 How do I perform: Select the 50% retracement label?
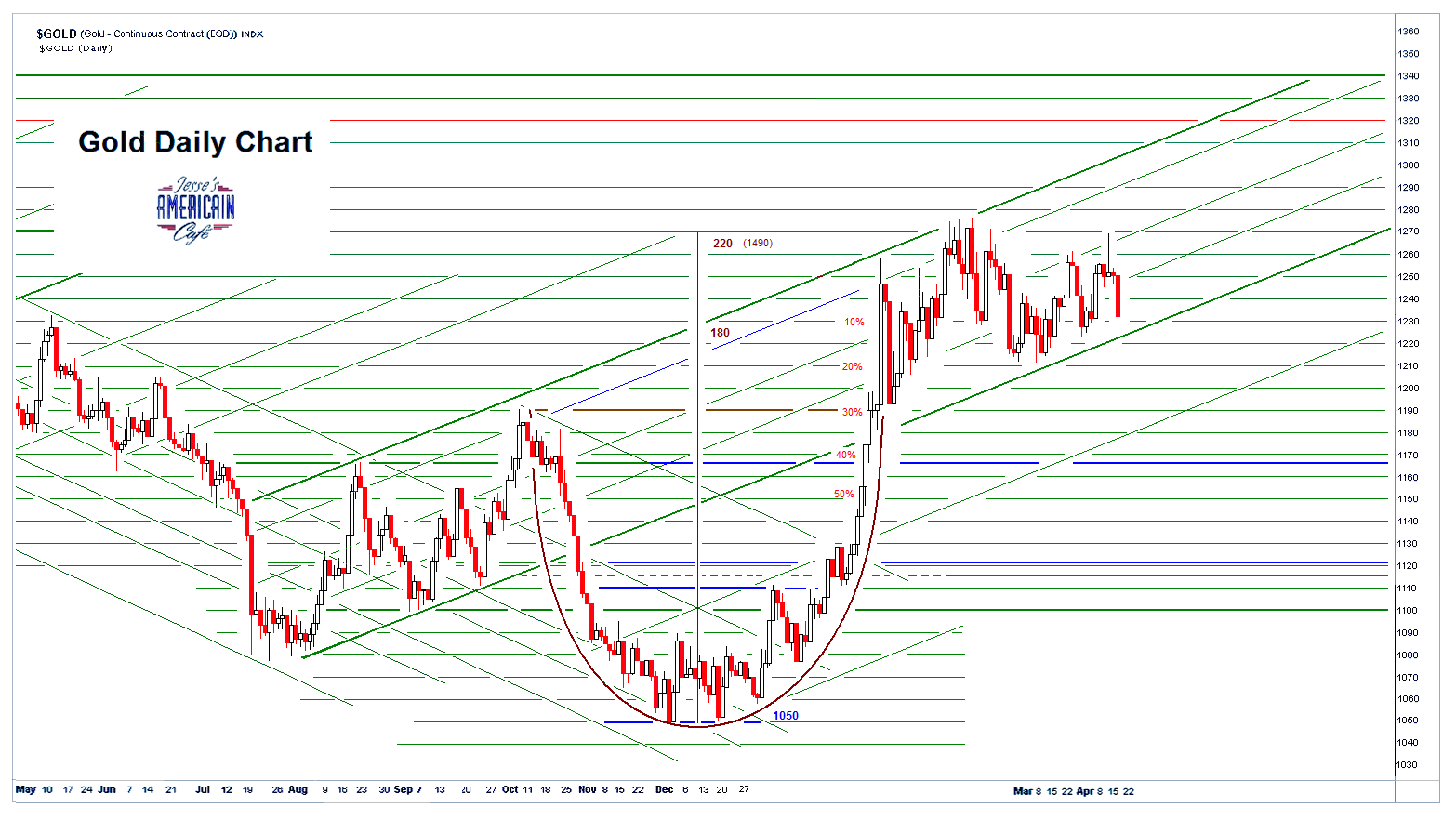[843, 494]
